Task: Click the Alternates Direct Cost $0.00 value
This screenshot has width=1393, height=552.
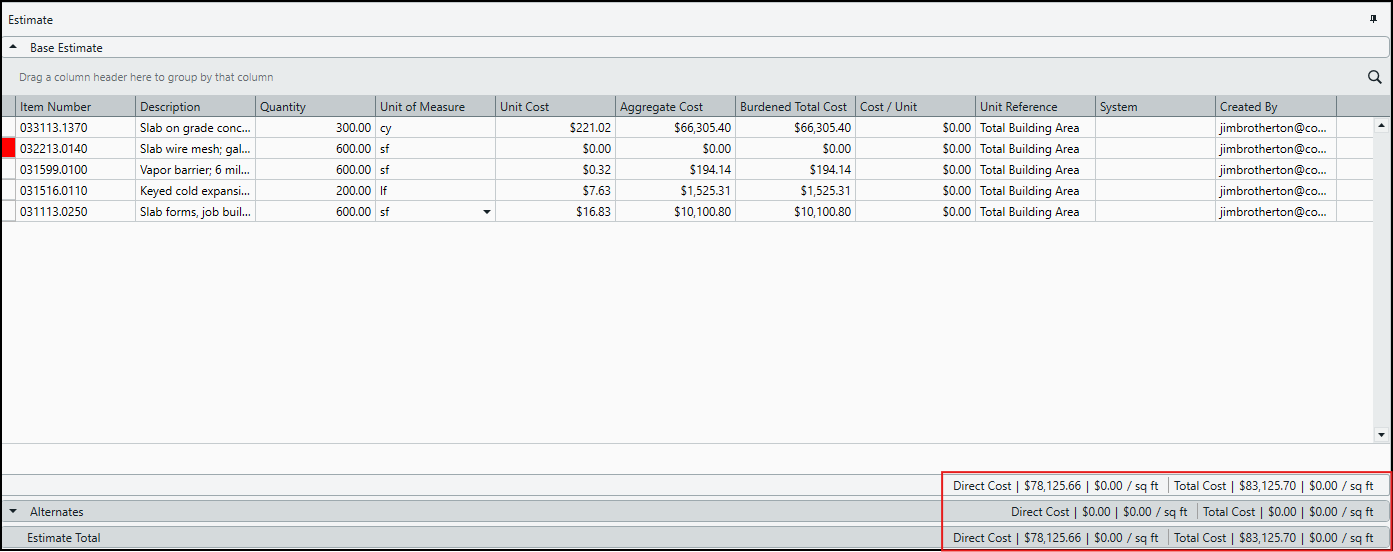Action: pyautogui.click(x=1096, y=512)
